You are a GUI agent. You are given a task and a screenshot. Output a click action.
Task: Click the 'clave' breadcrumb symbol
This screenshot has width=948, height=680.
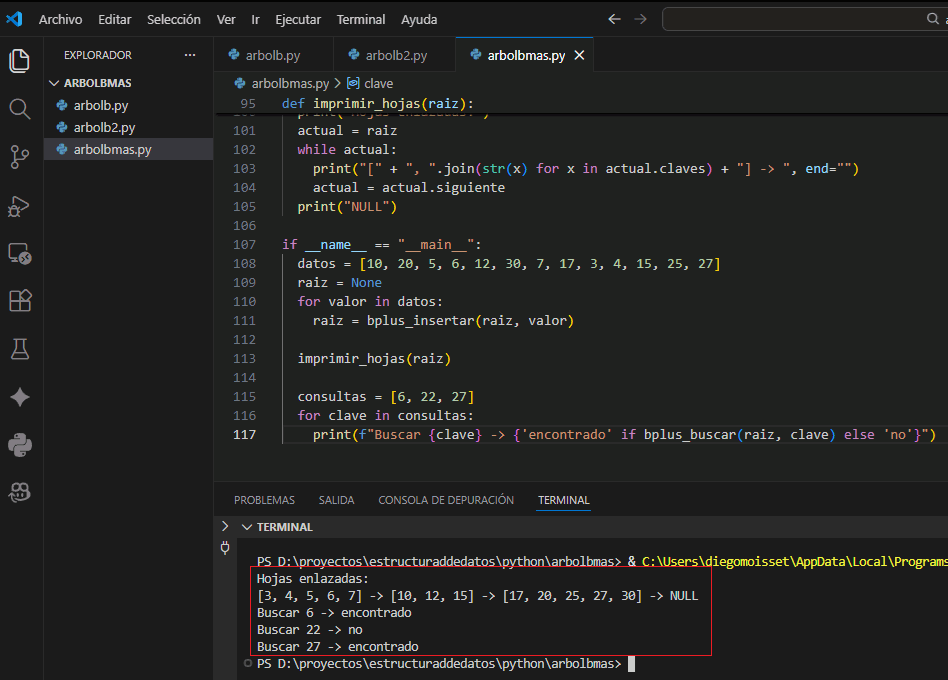[x=378, y=83]
